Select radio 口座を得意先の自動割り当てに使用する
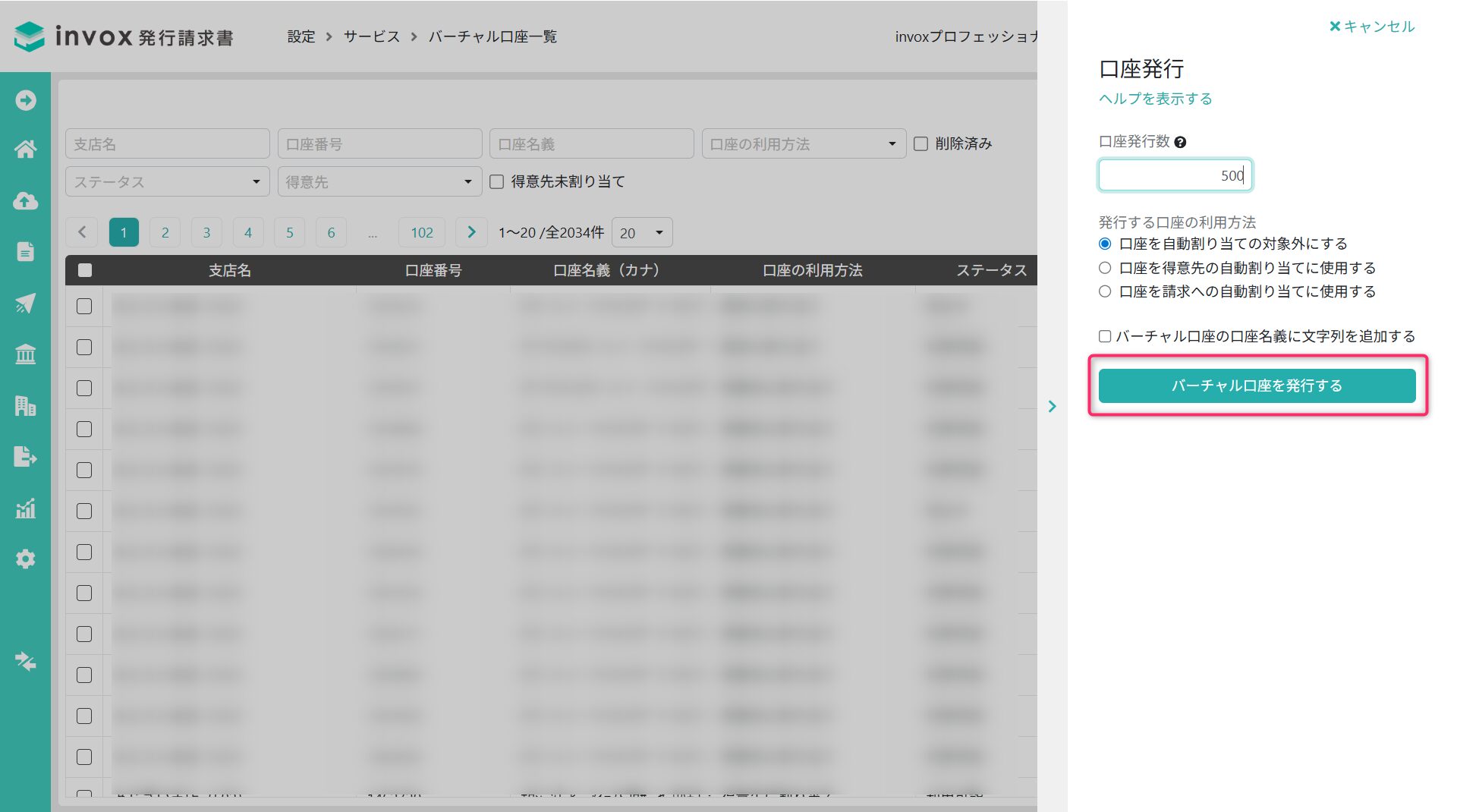The image size is (1457, 812). (x=1105, y=268)
